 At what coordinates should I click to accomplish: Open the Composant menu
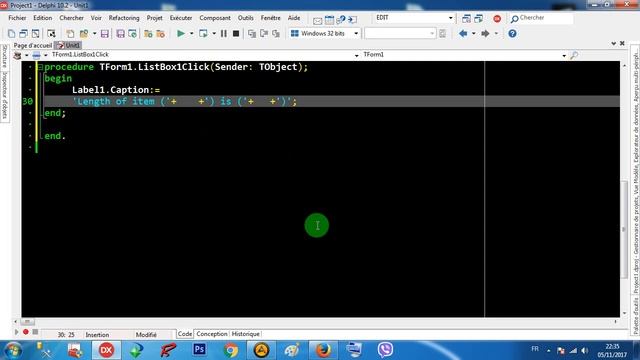[215, 18]
